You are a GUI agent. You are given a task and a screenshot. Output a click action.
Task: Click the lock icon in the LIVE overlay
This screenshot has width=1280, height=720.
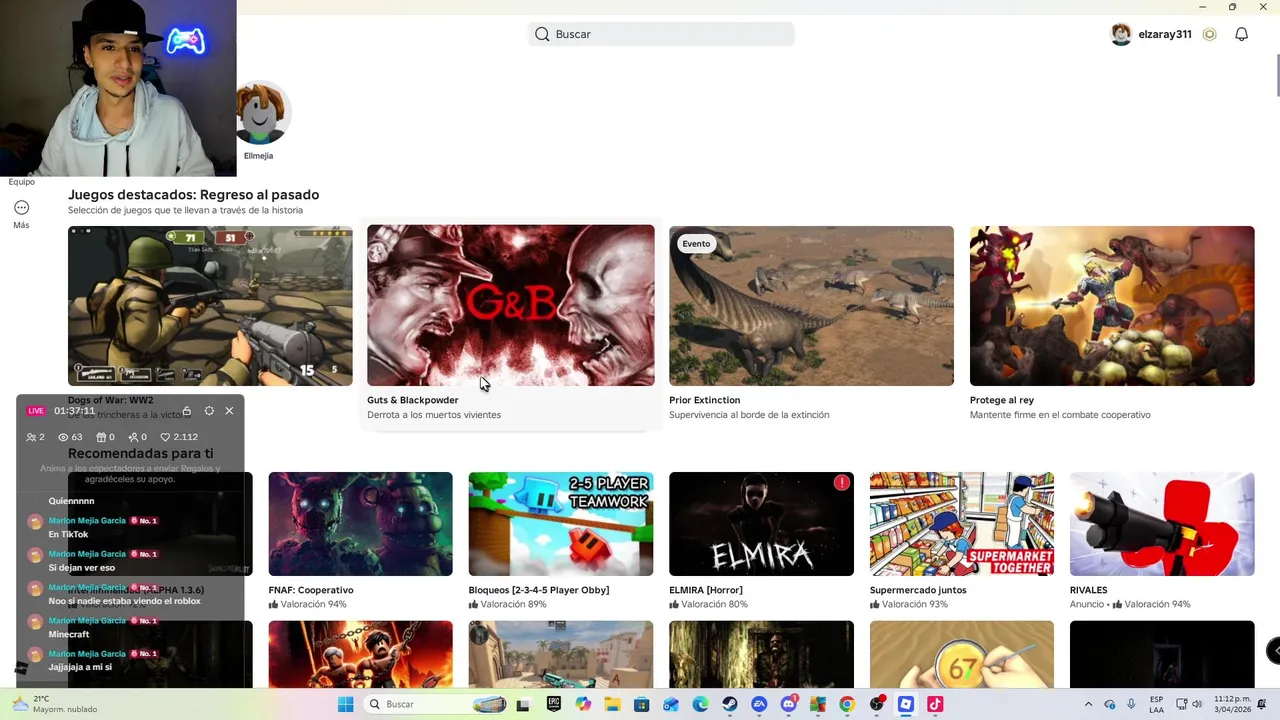coord(186,411)
